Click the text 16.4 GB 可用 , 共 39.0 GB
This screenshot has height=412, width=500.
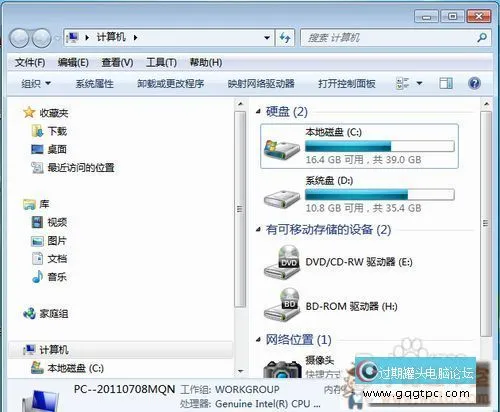point(364,160)
